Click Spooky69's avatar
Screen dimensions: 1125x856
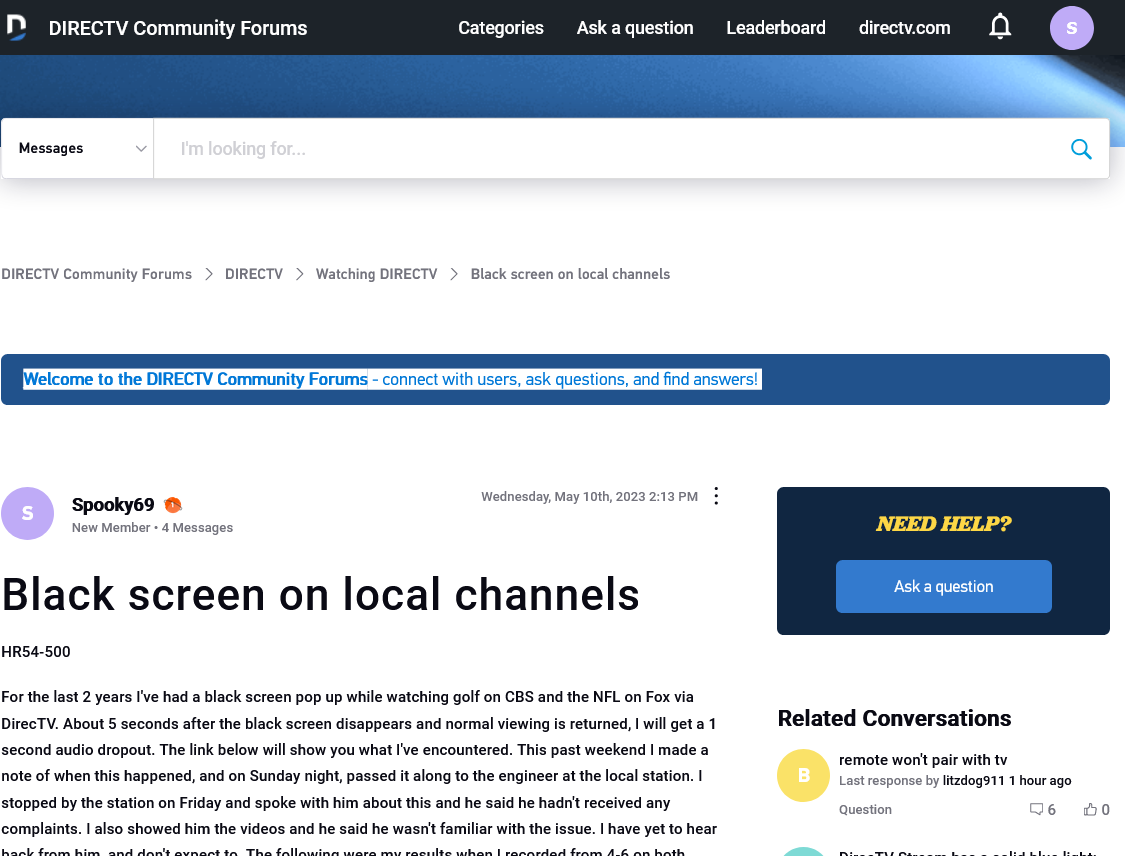[x=28, y=513]
